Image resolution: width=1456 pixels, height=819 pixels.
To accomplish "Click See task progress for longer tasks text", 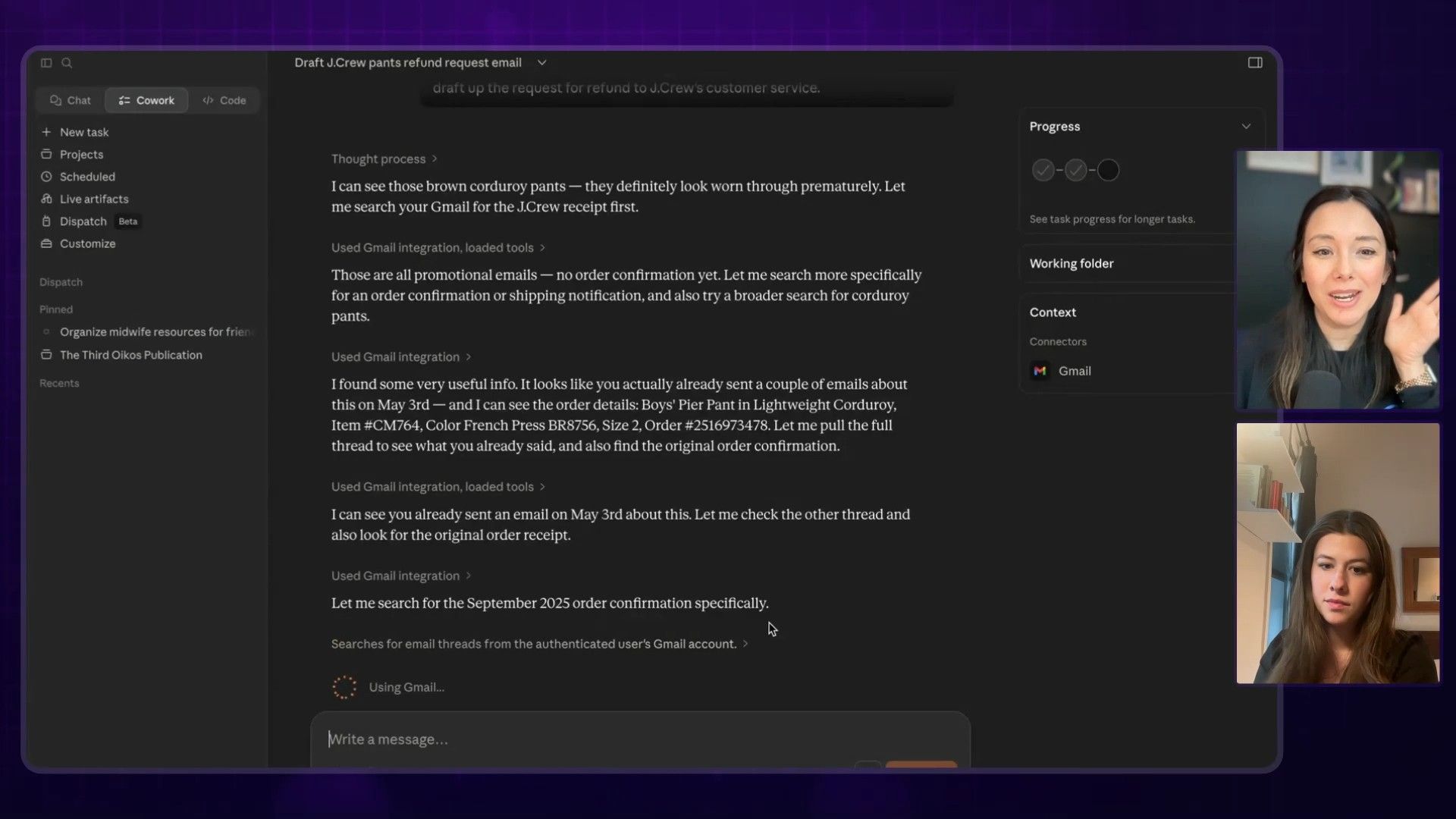I will (1112, 219).
